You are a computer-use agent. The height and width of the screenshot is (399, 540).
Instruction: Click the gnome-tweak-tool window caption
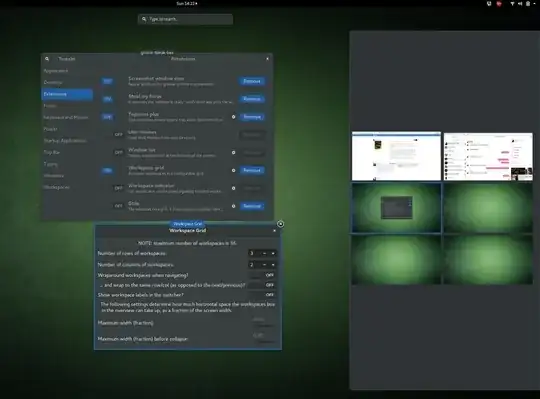click(x=157, y=53)
